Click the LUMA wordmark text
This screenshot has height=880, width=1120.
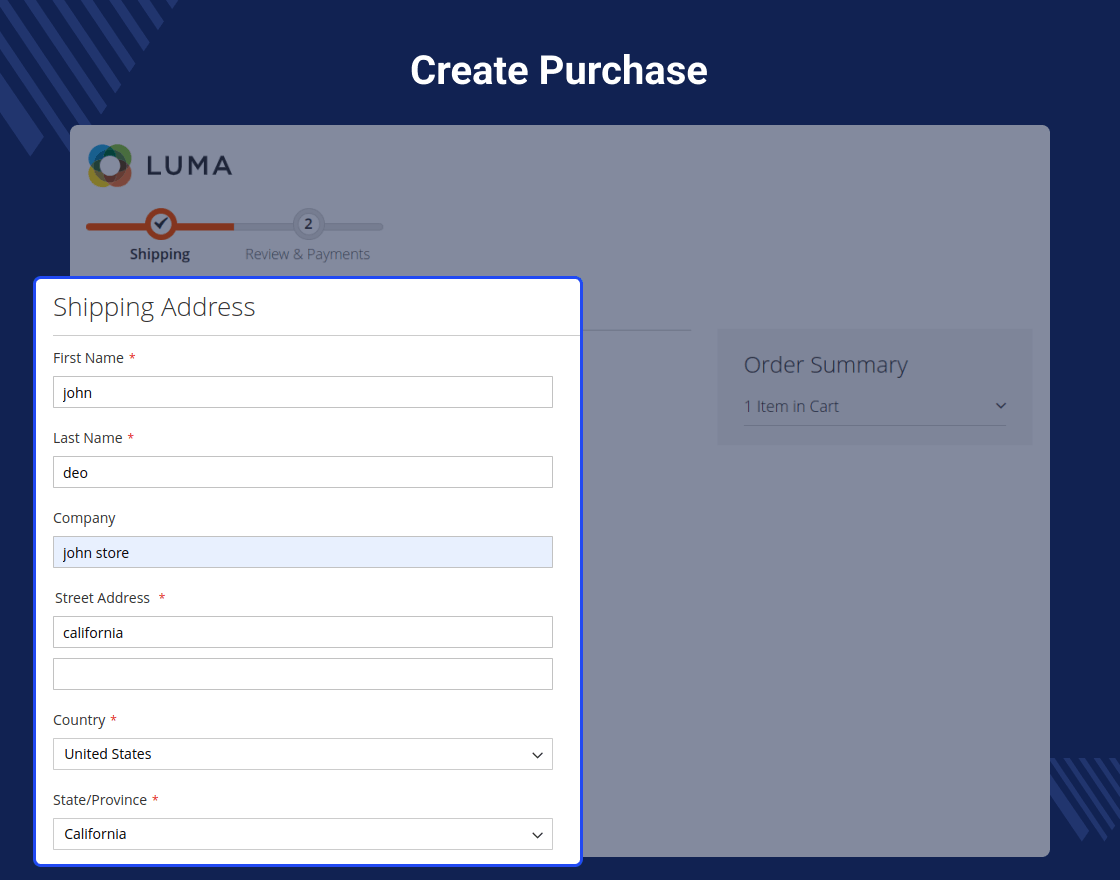(x=189, y=166)
